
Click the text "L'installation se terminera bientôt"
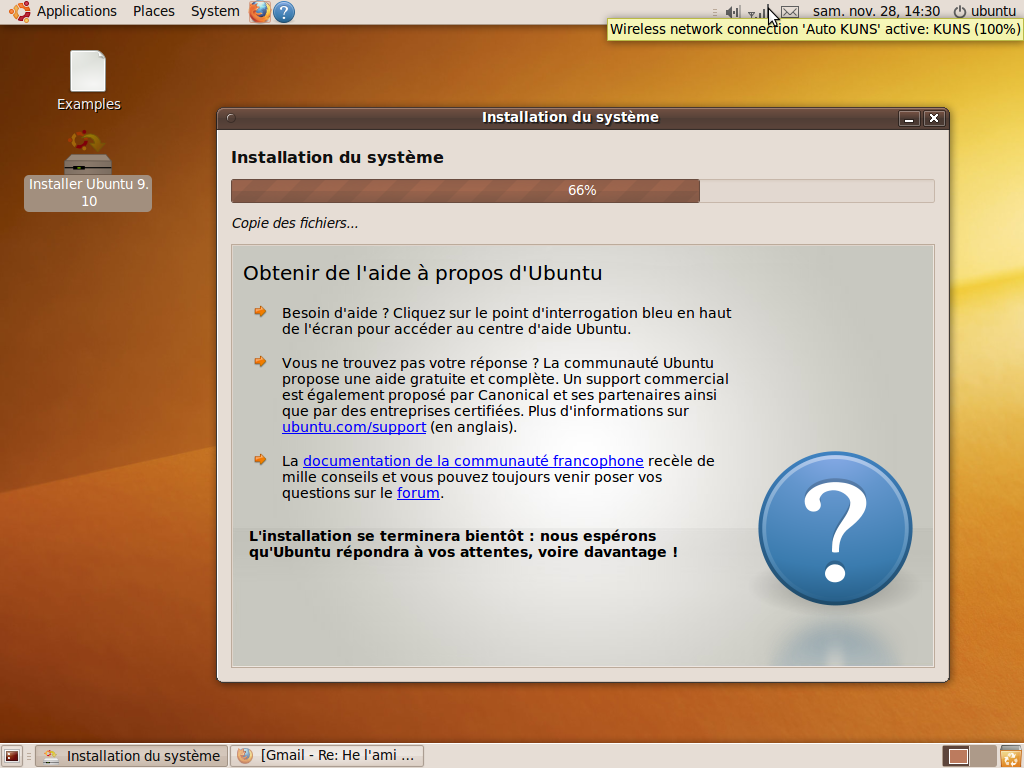click(x=387, y=536)
